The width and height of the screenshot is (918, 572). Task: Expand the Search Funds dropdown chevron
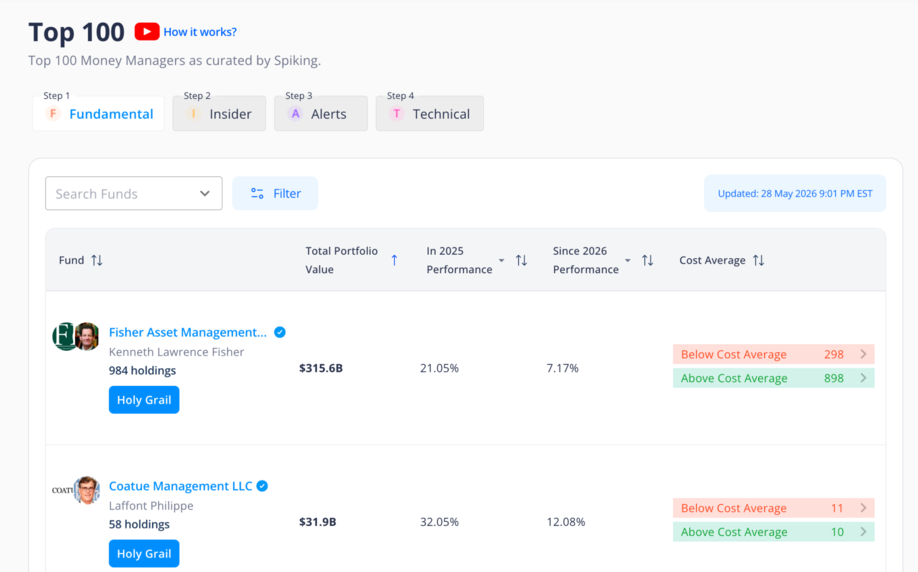tap(205, 193)
